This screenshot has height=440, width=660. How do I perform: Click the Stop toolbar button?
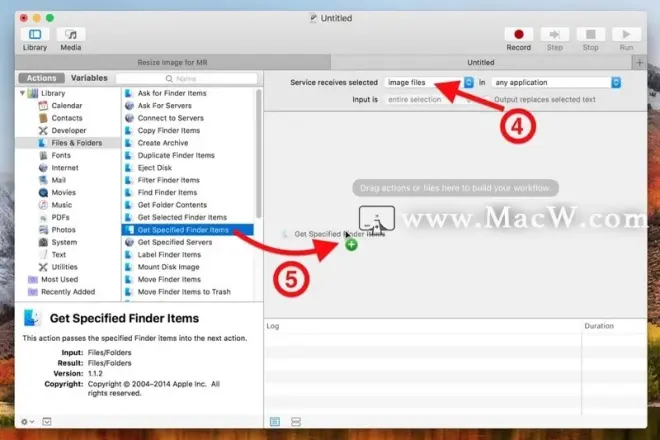(x=590, y=35)
